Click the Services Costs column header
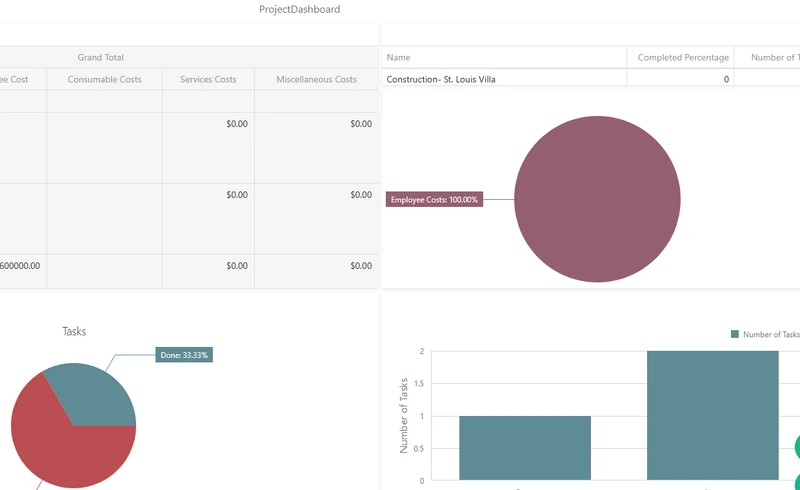800x490 pixels. (208, 79)
